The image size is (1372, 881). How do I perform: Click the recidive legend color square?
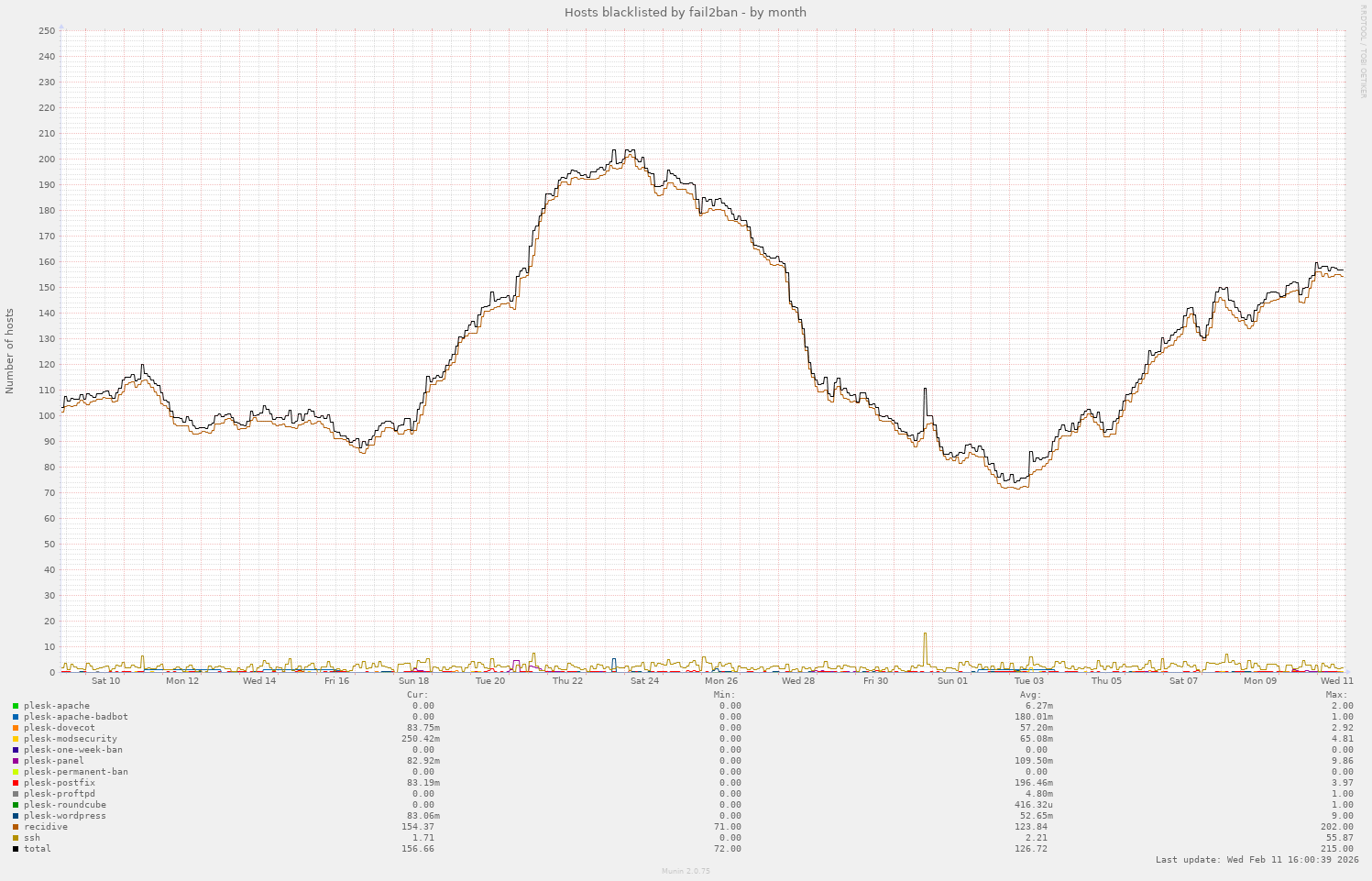tap(16, 827)
